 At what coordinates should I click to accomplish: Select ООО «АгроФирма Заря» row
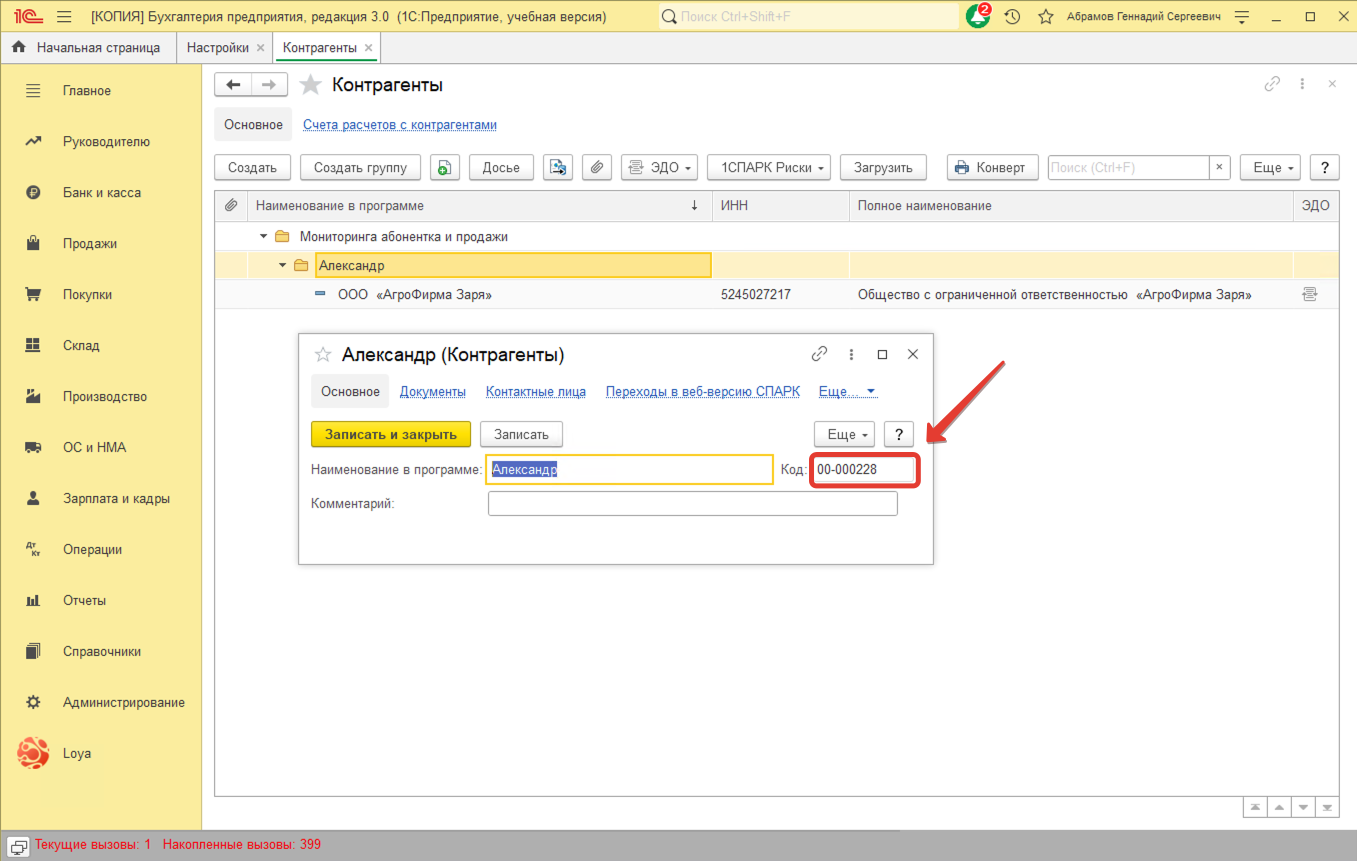pos(776,295)
